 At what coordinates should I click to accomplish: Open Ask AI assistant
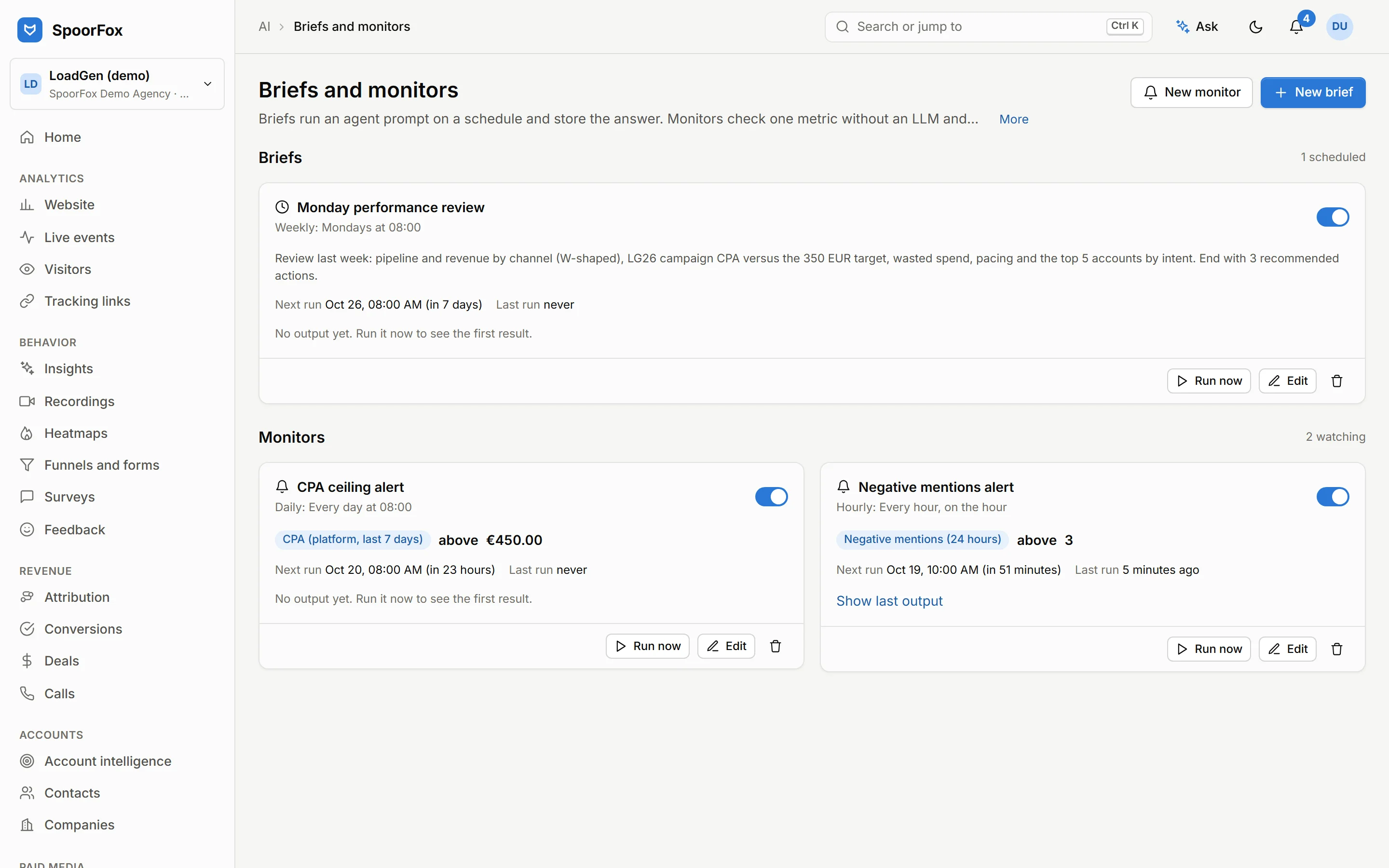coord(1197,27)
